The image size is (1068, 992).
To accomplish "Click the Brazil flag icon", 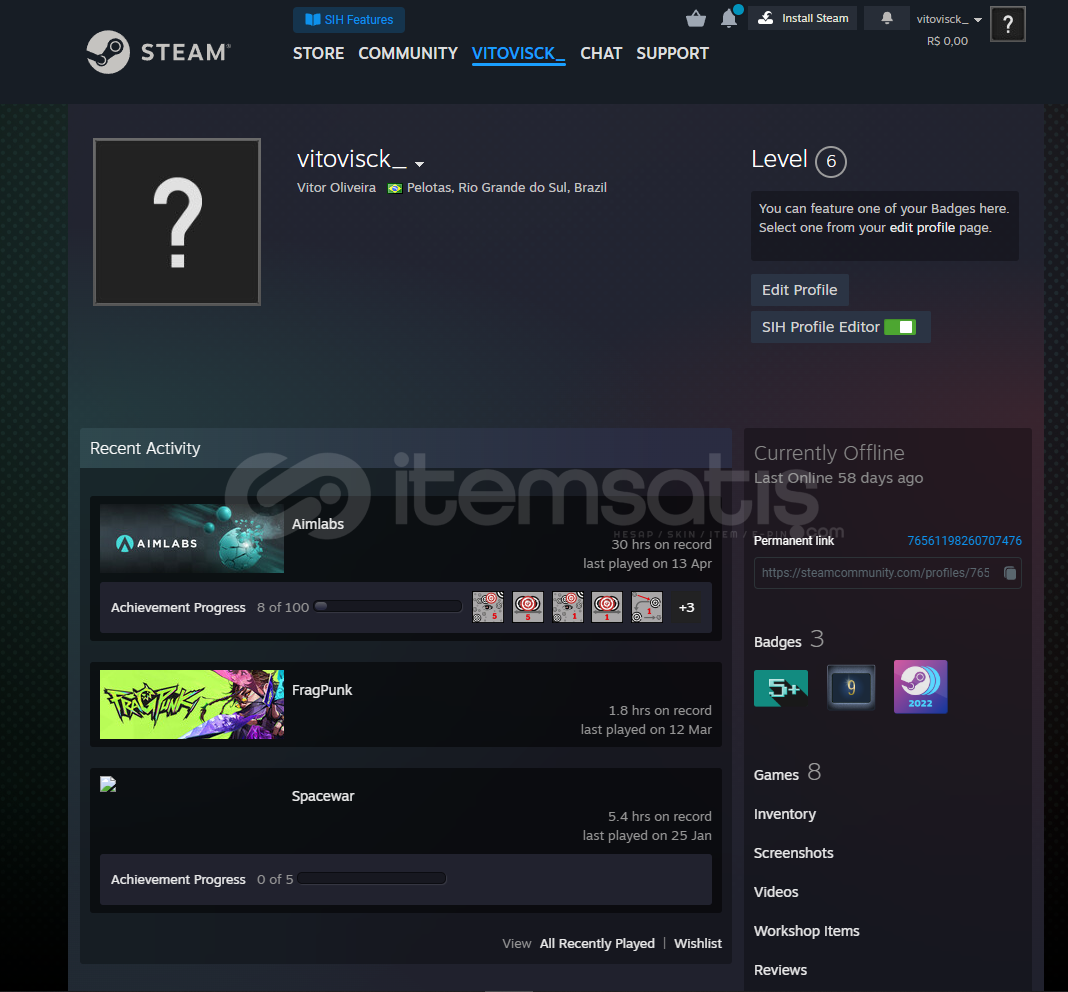I will (x=394, y=188).
